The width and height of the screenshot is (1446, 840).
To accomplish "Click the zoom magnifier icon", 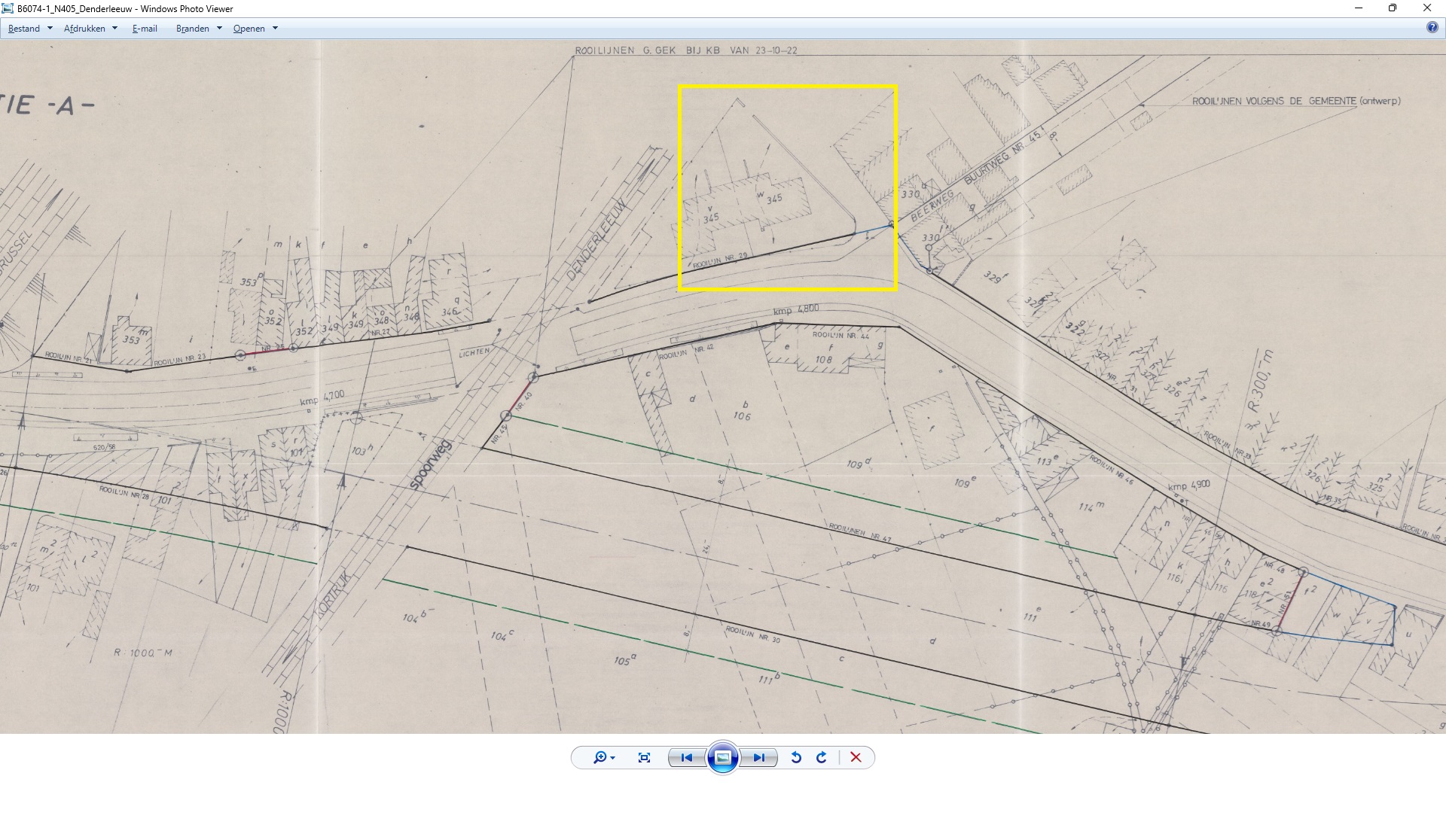I will (x=599, y=757).
